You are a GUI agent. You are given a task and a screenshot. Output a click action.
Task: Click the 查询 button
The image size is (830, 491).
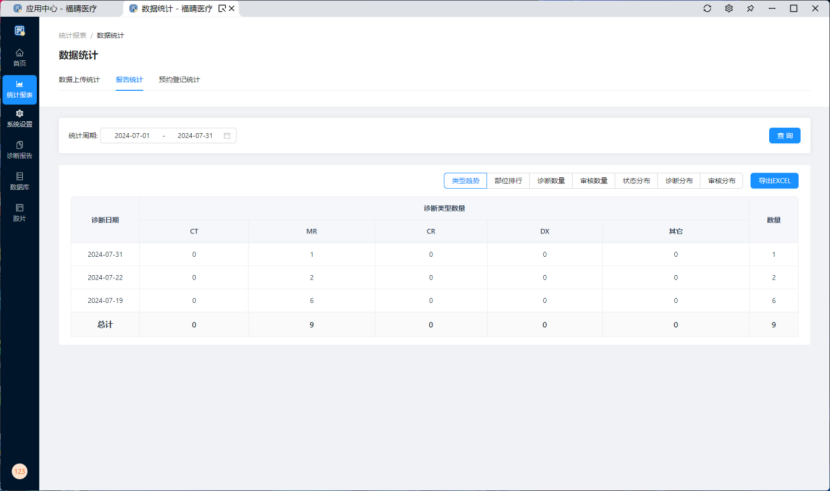pos(783,135)
